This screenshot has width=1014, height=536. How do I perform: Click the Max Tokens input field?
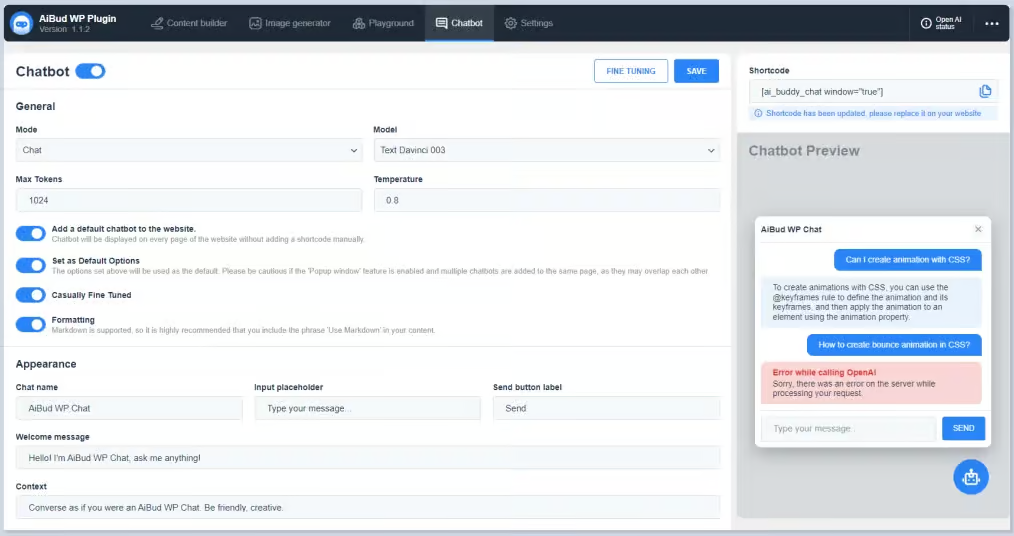188,200
